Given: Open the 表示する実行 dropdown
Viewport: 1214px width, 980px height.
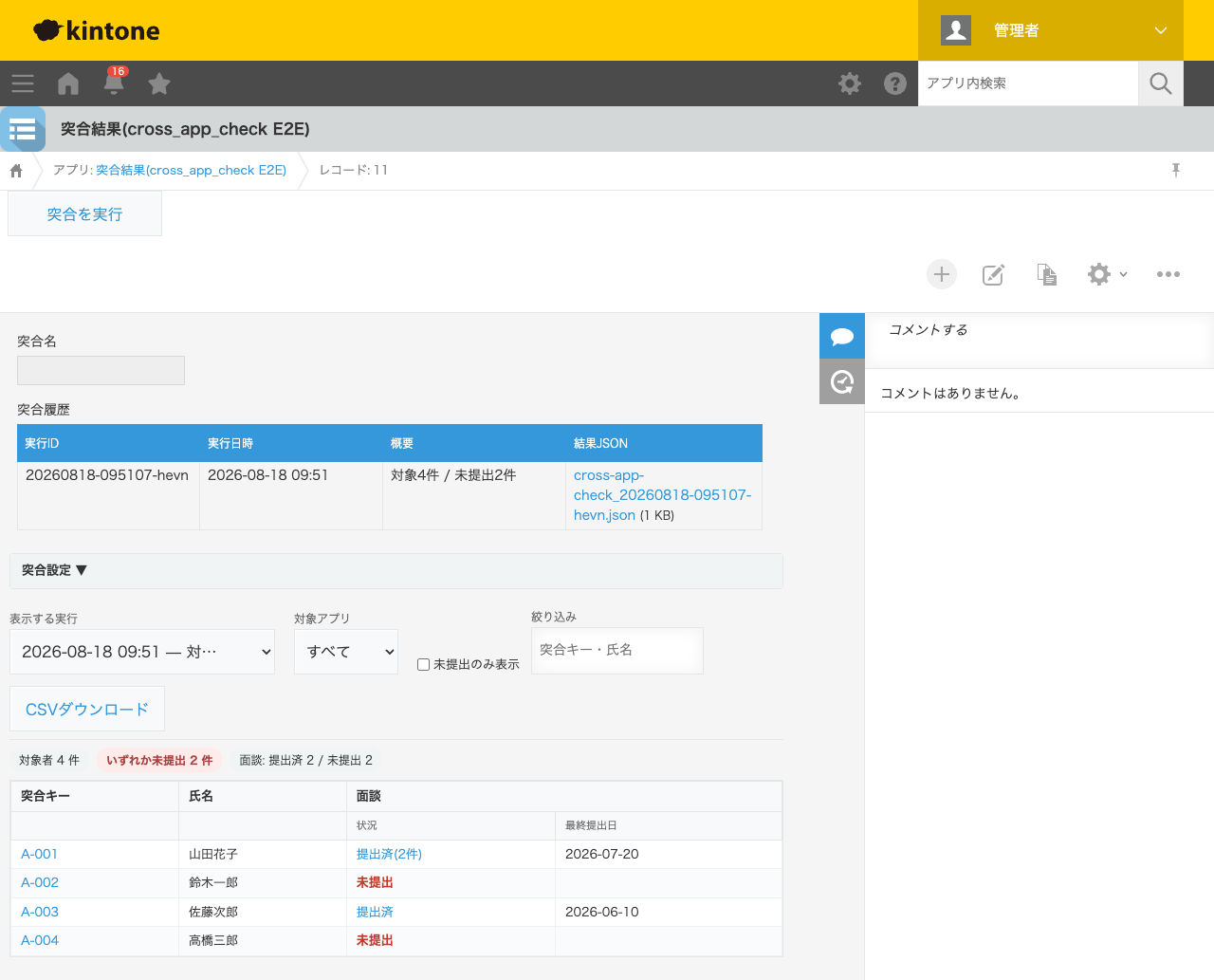Looking at the screenshot, I should click(142, 652).
